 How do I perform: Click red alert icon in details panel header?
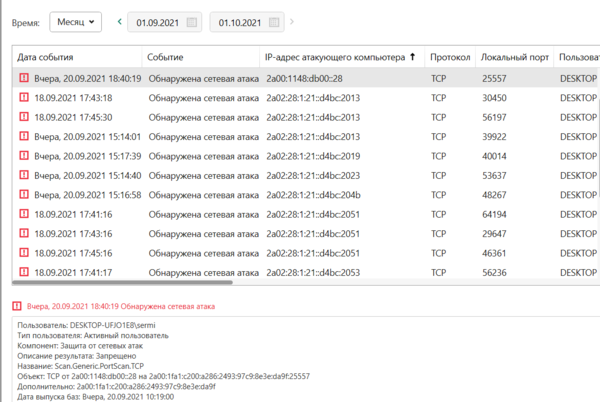coord(17,305)
